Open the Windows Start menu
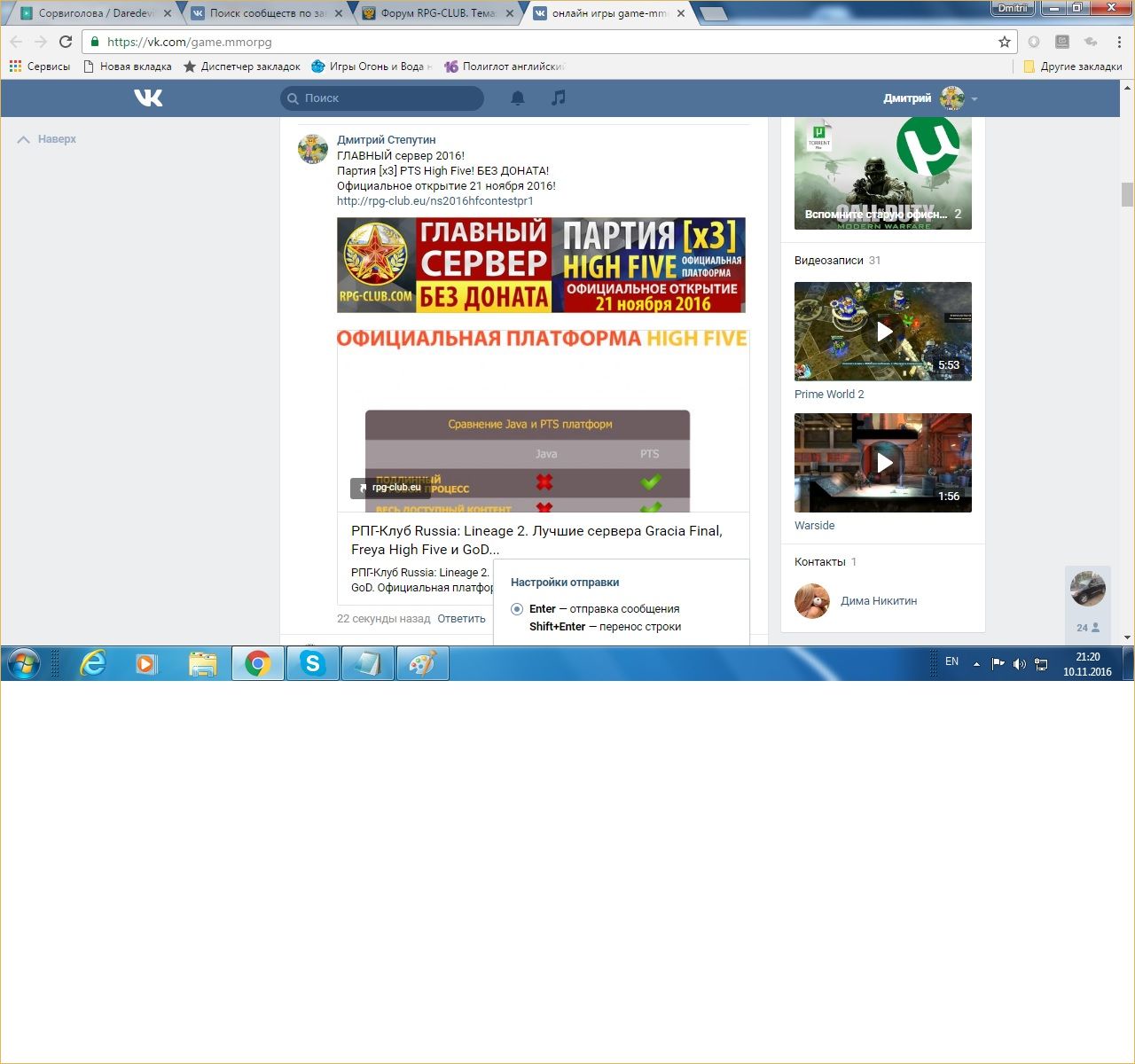Viewport: 1135px width, 1064px height. pos(24,662)
